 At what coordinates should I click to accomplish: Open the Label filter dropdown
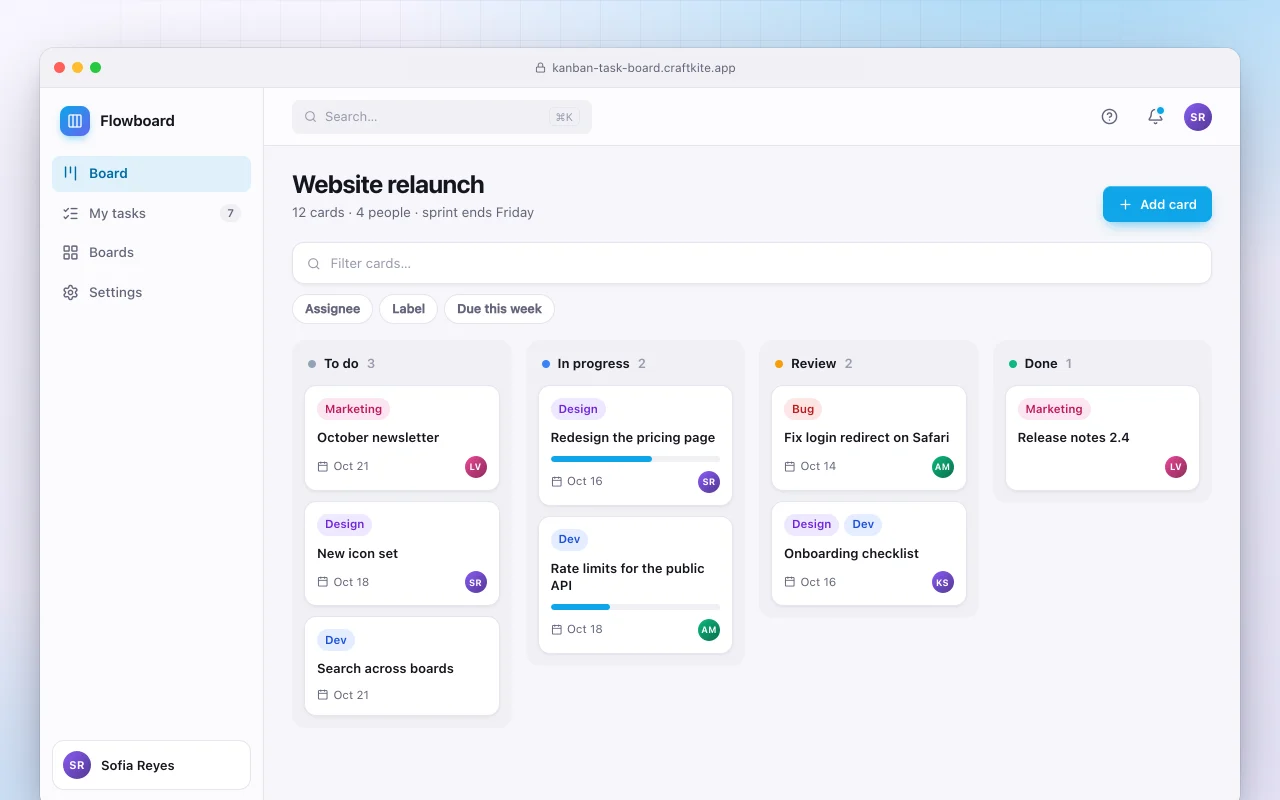[x=408, y=309]
